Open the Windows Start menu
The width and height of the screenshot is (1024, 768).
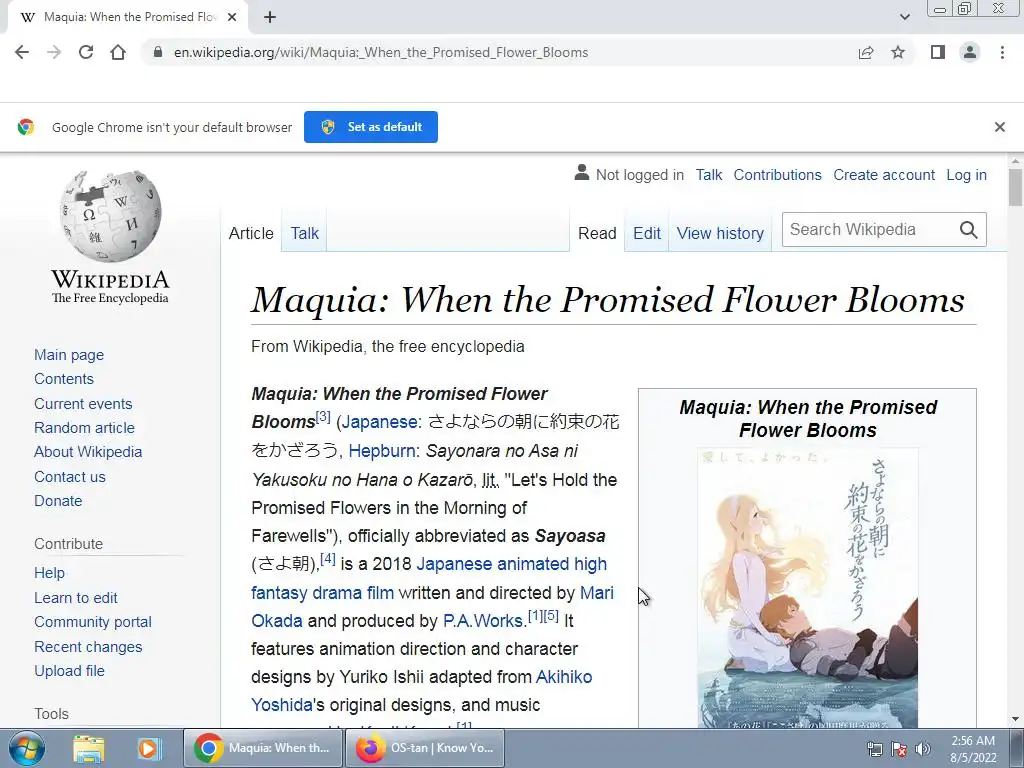27,748
